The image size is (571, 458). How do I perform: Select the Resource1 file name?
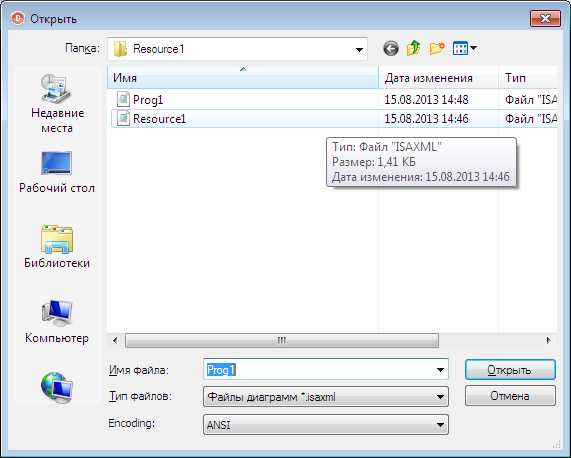pyautogui.click(x=160, y=119)
